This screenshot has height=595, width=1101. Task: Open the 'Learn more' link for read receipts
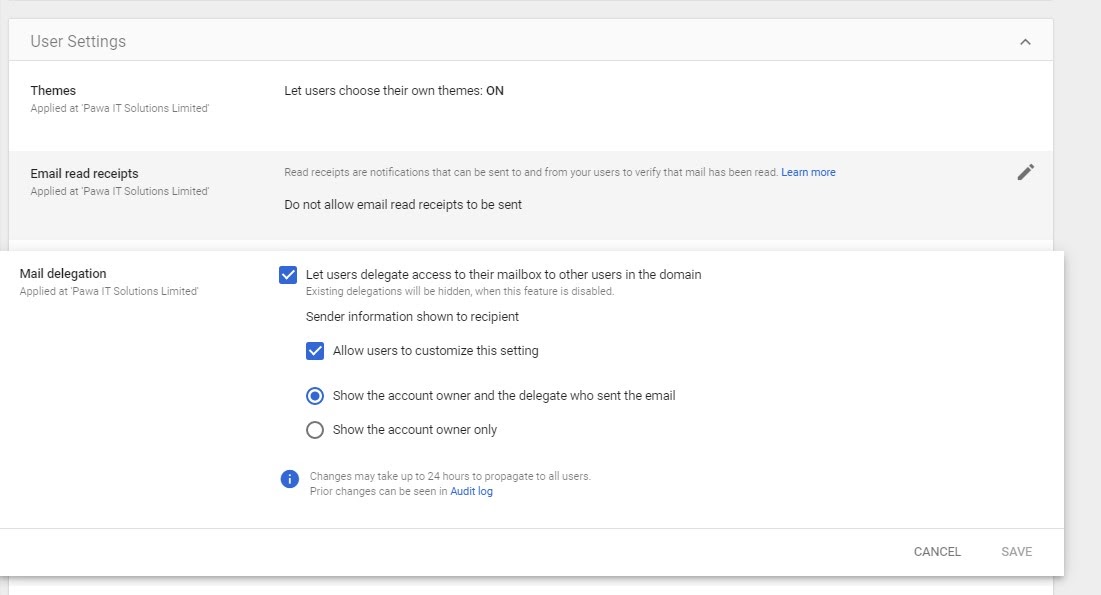[x=808, y=171]
